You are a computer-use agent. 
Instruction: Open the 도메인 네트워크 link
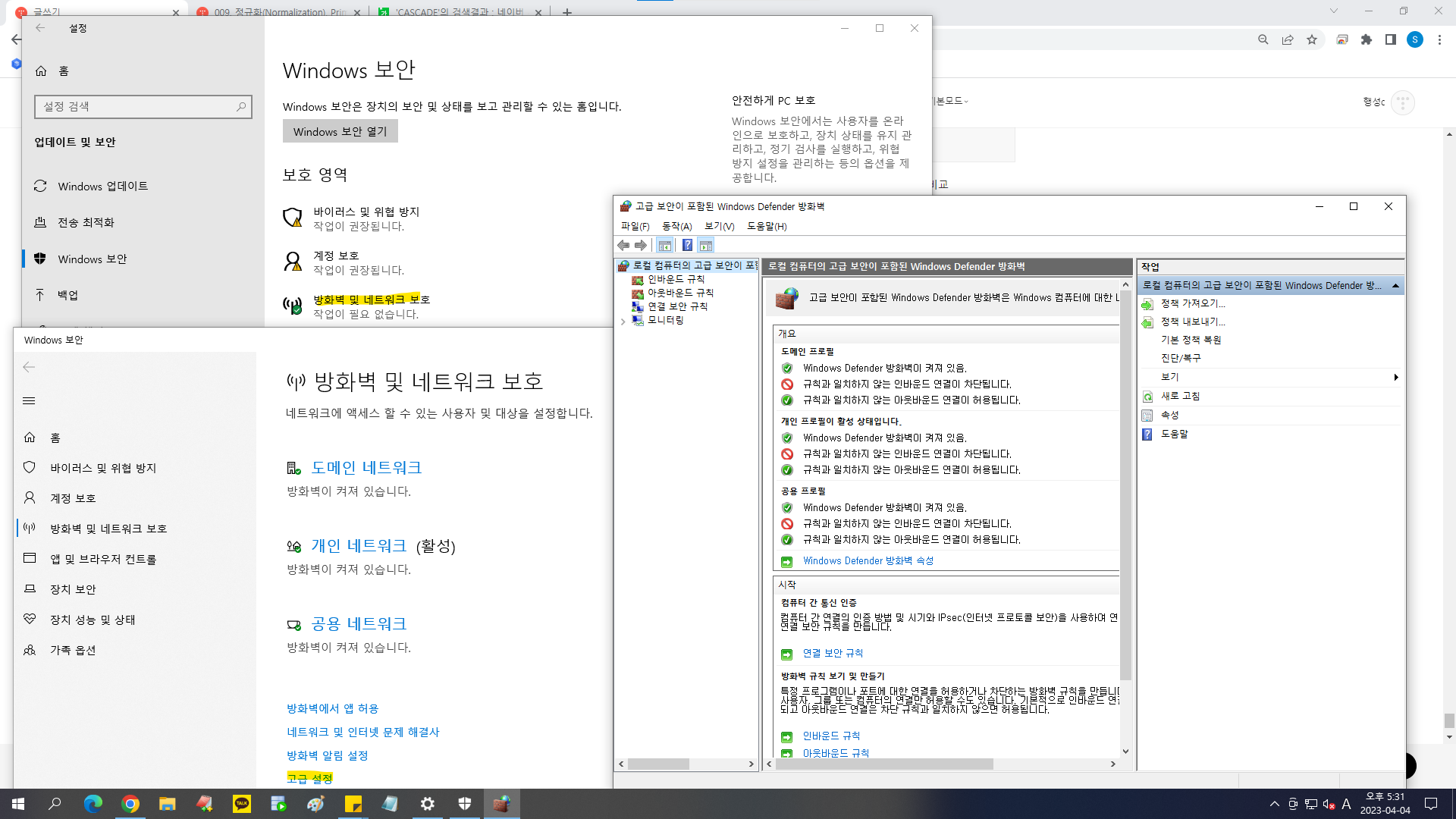coord(366,468)
